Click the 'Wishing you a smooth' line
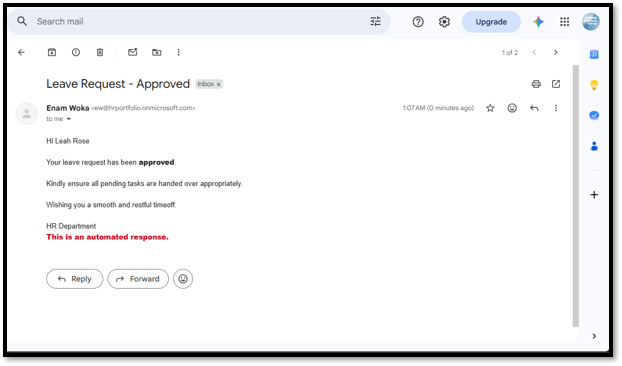The height and width of the screenshot is (366, 622). pos(111,205)
